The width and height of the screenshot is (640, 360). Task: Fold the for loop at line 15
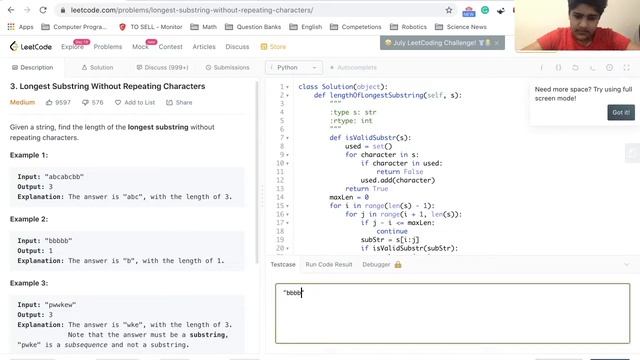pyautogui.click(x=287, y=206)
